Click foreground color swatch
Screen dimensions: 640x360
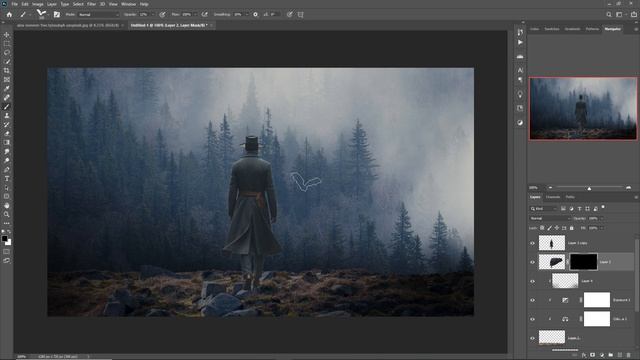(x=4, y=239)
